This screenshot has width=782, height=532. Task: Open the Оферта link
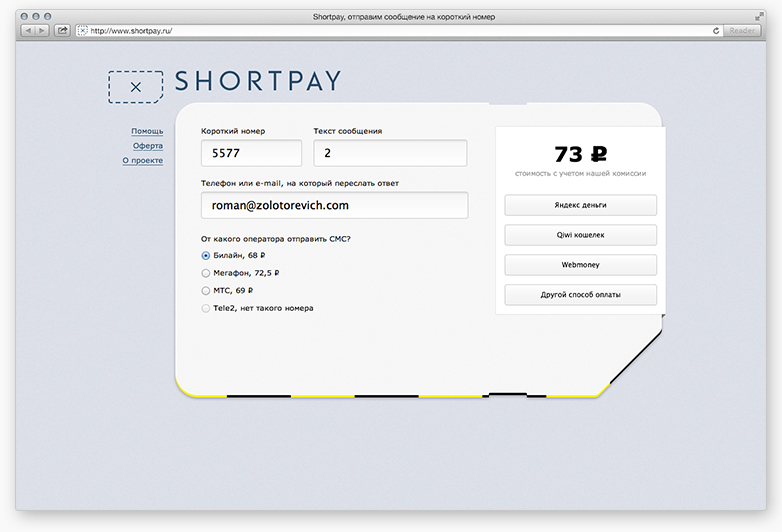pyautogui.click(x=148, y=146)
